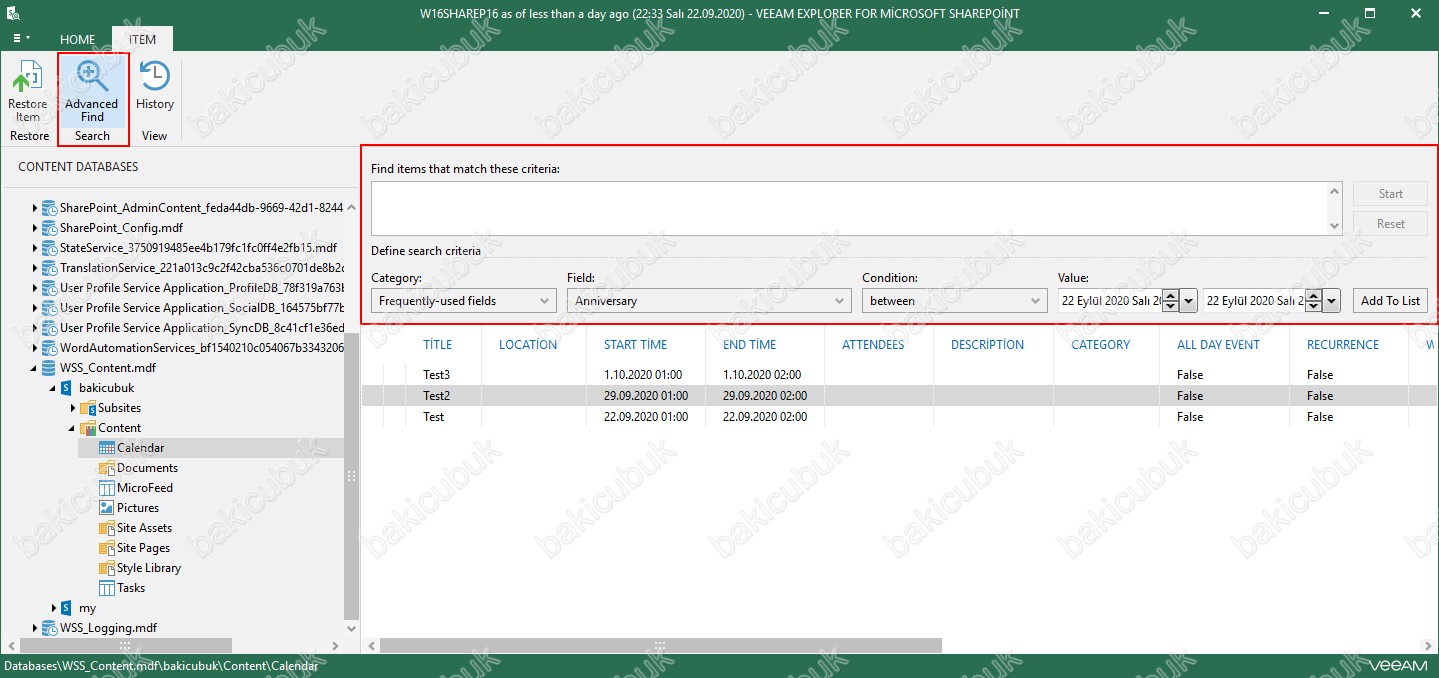Select User Profile SocialDB database icon
This screenshot has height=678, width=1439.
click(x=49, y=308)
